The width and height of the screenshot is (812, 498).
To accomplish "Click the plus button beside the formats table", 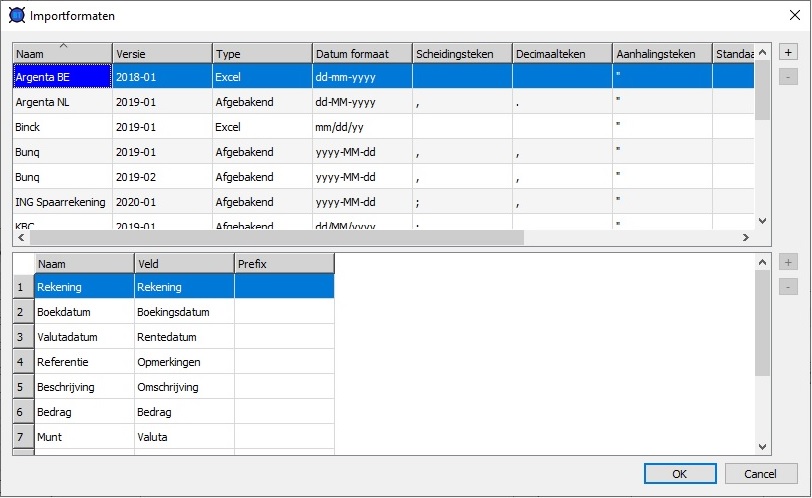I will pos(788,52).
